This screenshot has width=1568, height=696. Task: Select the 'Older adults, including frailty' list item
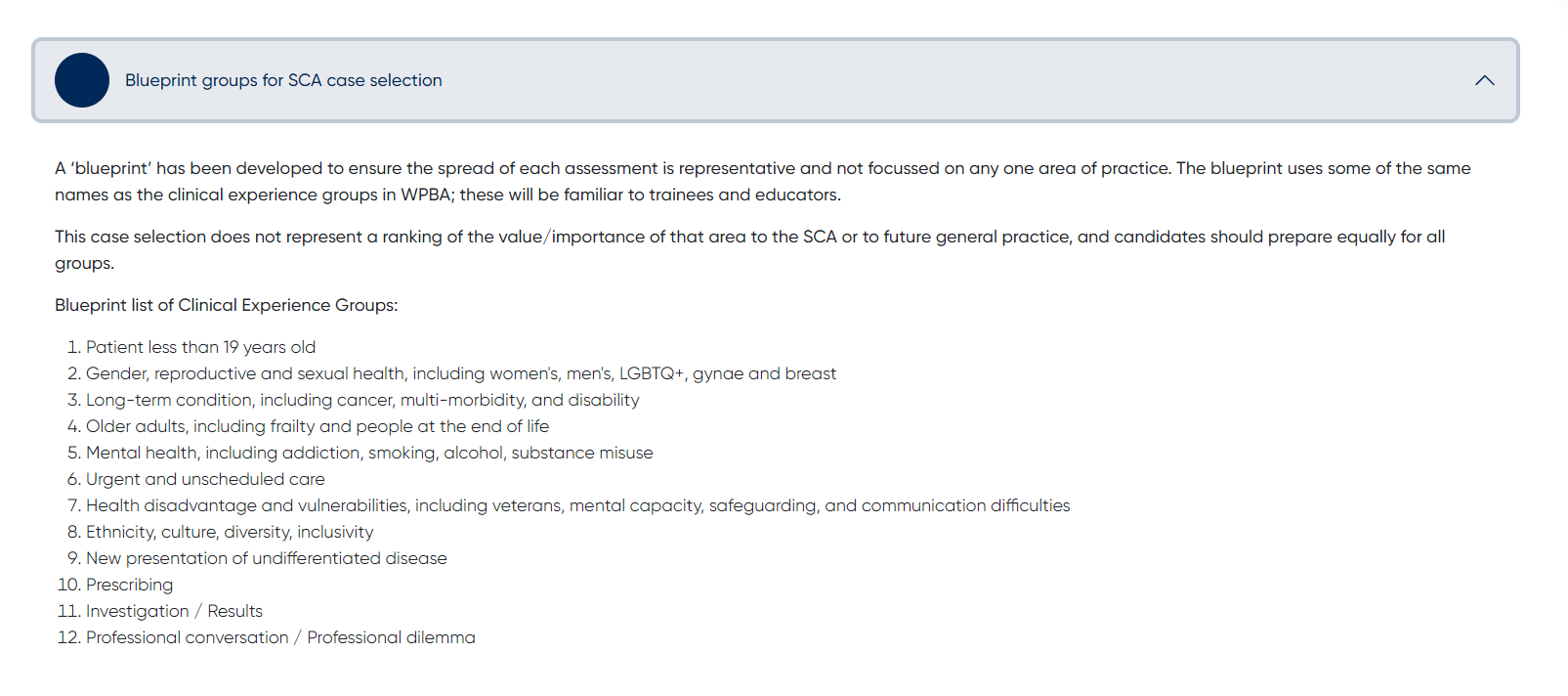(x=318, y=426)
